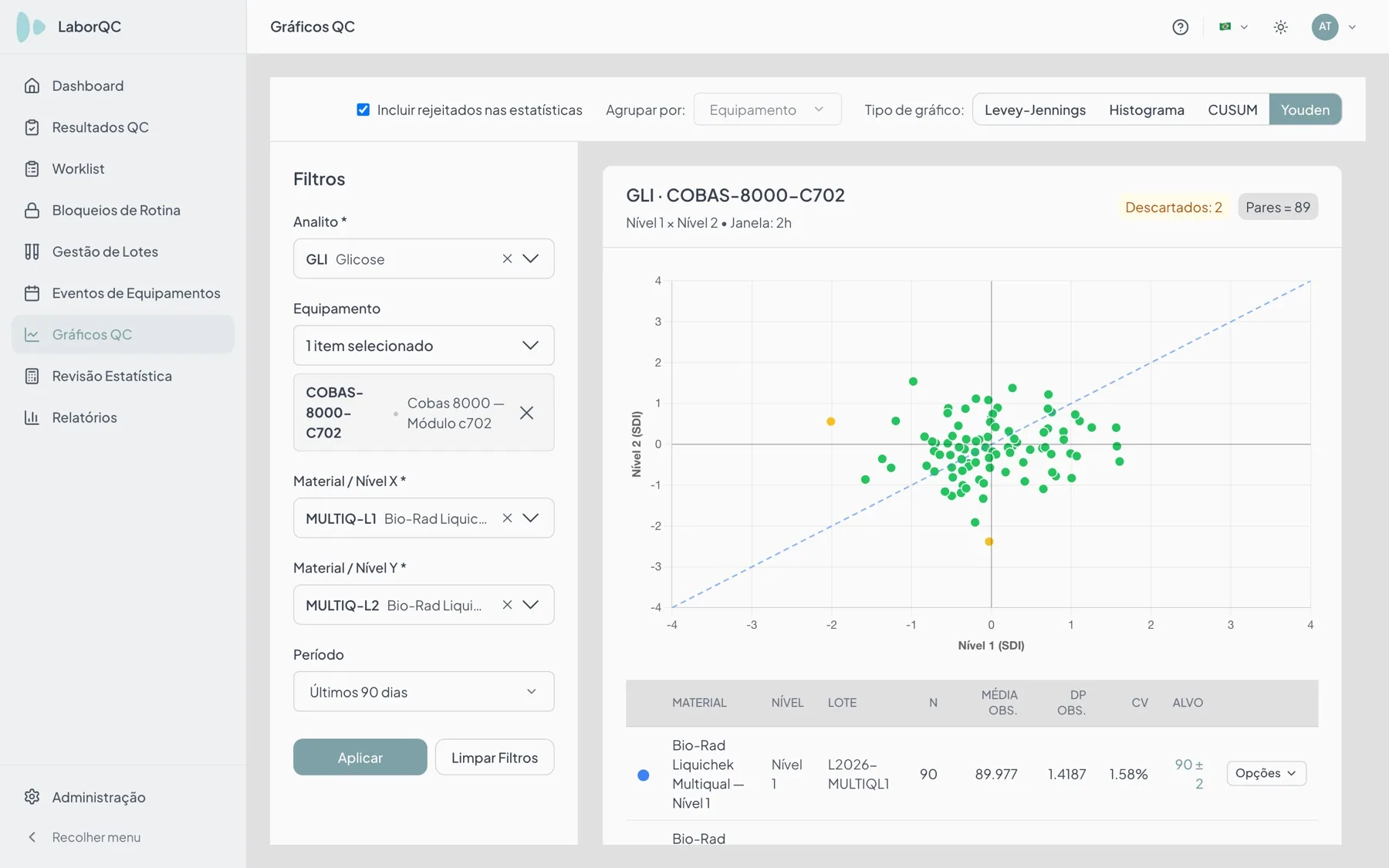Image resolution: width=1389 pixels, height=868 pixels.
Task: Switch to CUSUM chart type
Action: (1232, 110)
